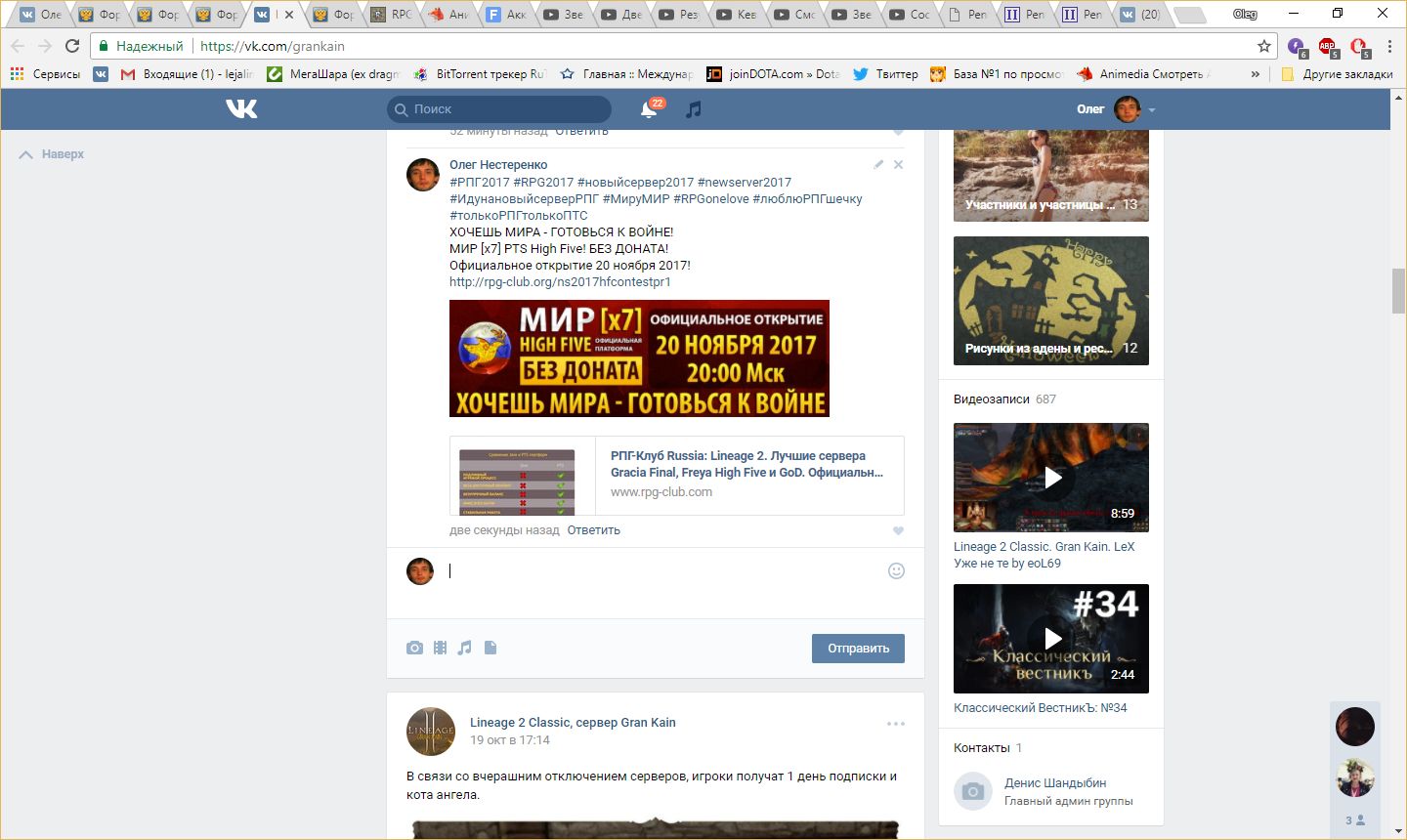Screen dimensions: 1407x840
Task: Bookmark this page with the star icon
Action: [x=1263, y=46]
